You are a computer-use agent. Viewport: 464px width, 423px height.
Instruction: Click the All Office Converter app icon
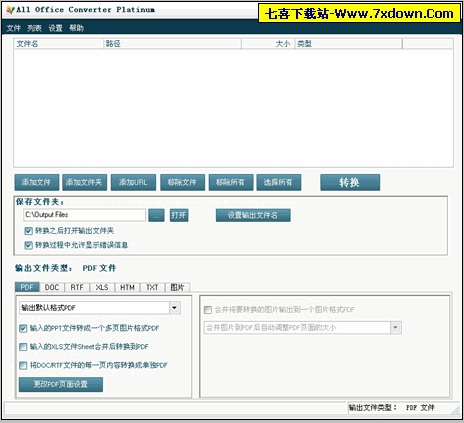tap(11, 10)
